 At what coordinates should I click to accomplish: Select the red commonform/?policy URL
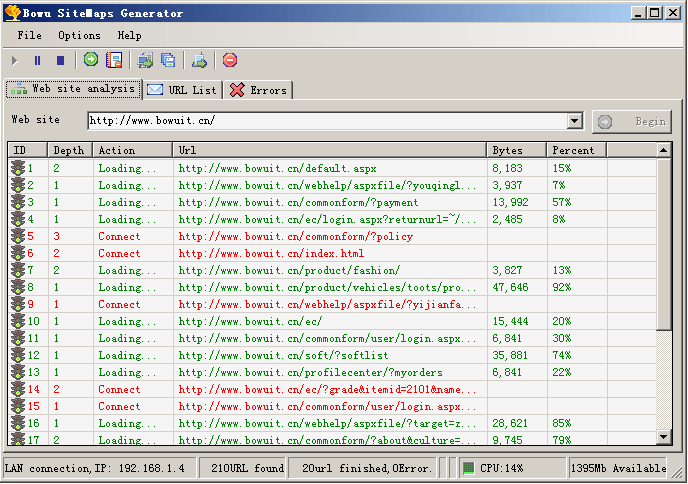296,237
